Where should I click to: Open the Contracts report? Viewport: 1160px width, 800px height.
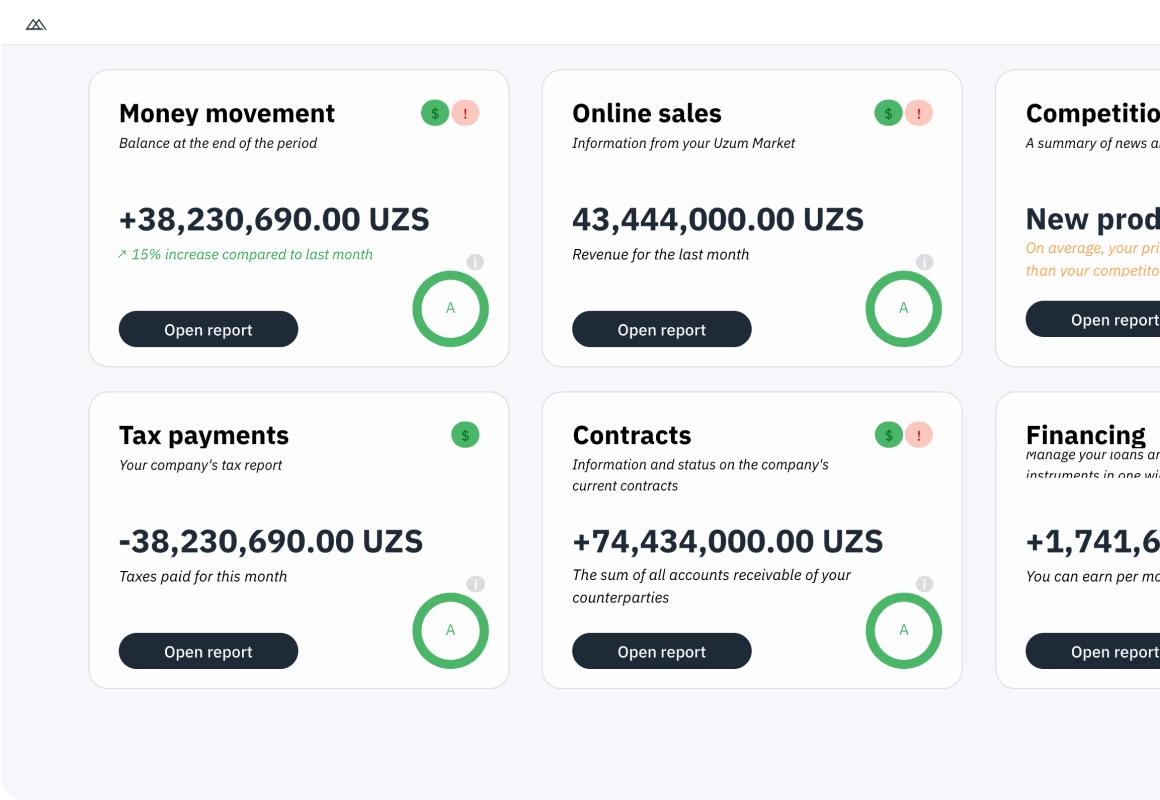coord(661,651)
